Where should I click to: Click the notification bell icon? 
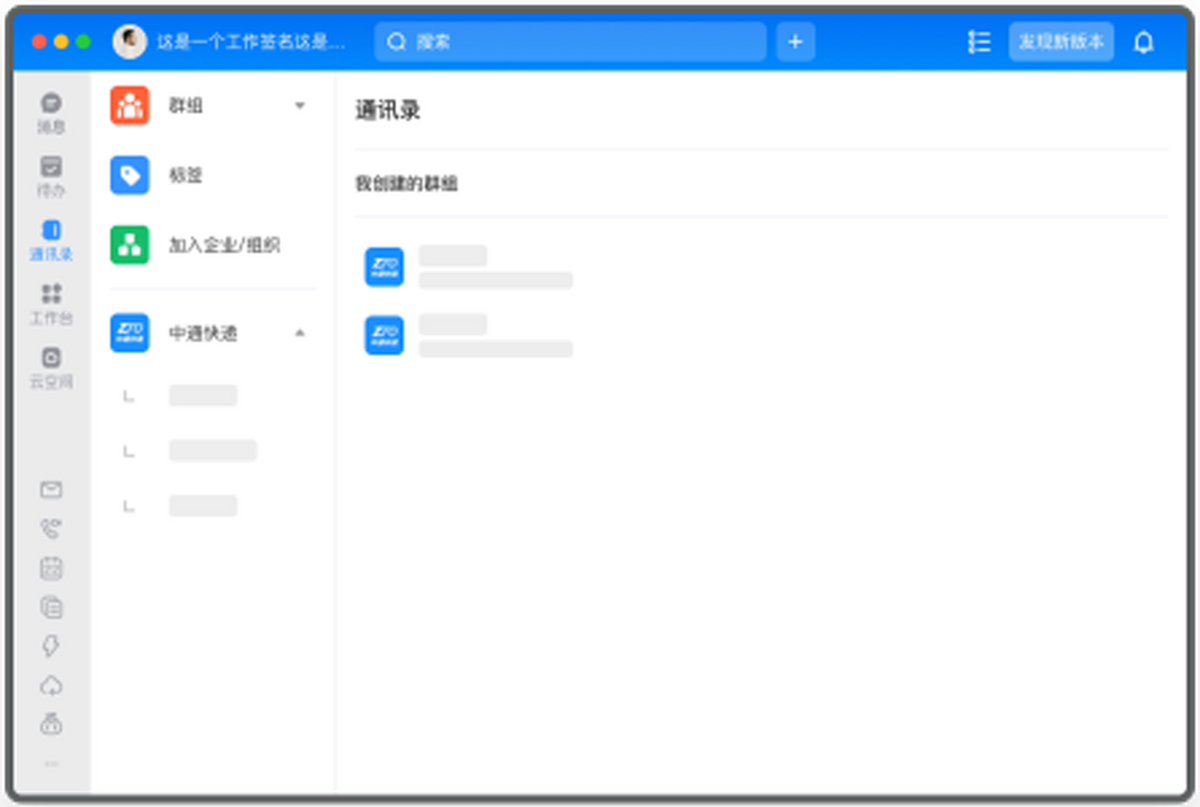(1142, 41)
